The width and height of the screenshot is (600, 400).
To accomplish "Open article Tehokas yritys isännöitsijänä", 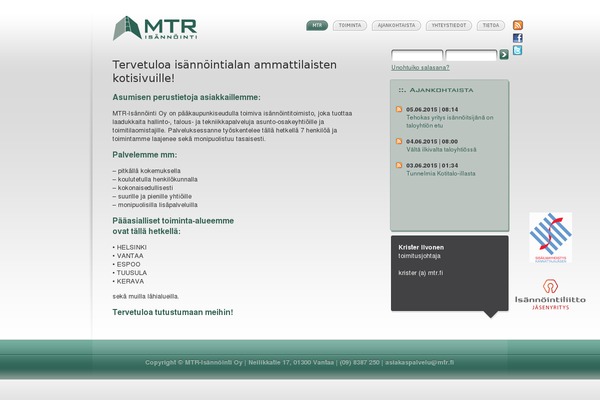I will click(450, 121).
